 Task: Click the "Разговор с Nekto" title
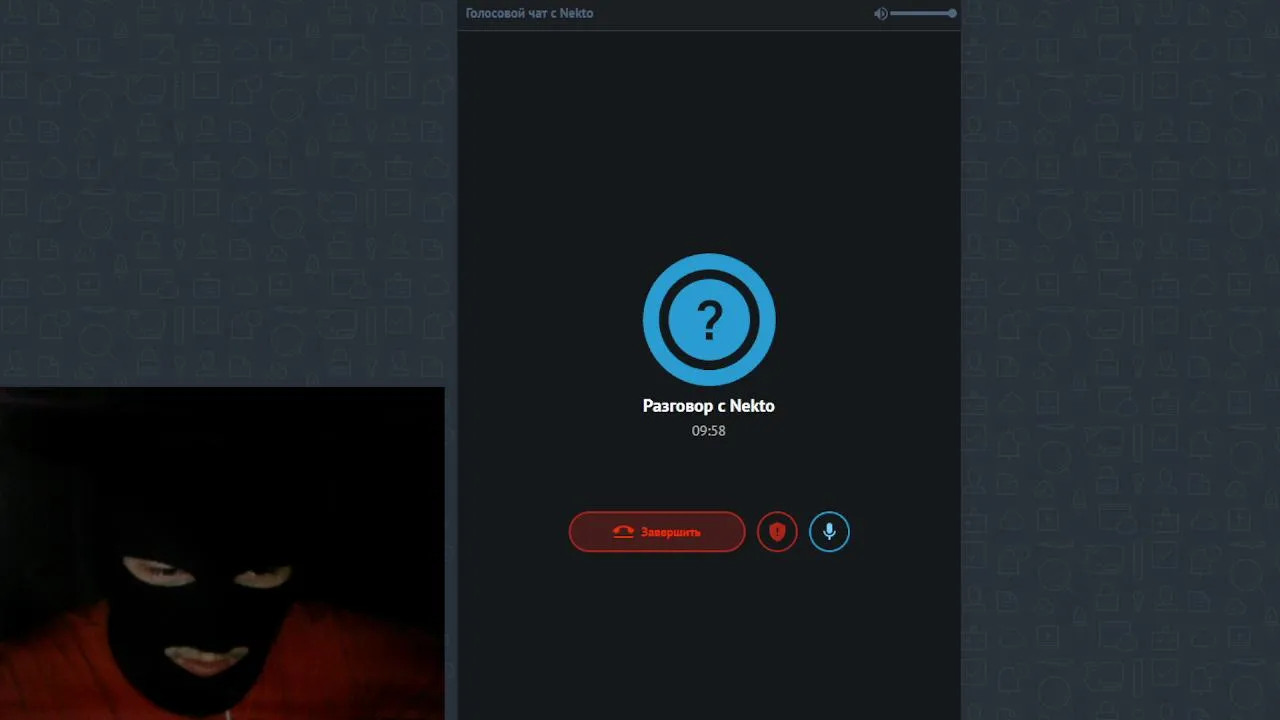[709, 406]
